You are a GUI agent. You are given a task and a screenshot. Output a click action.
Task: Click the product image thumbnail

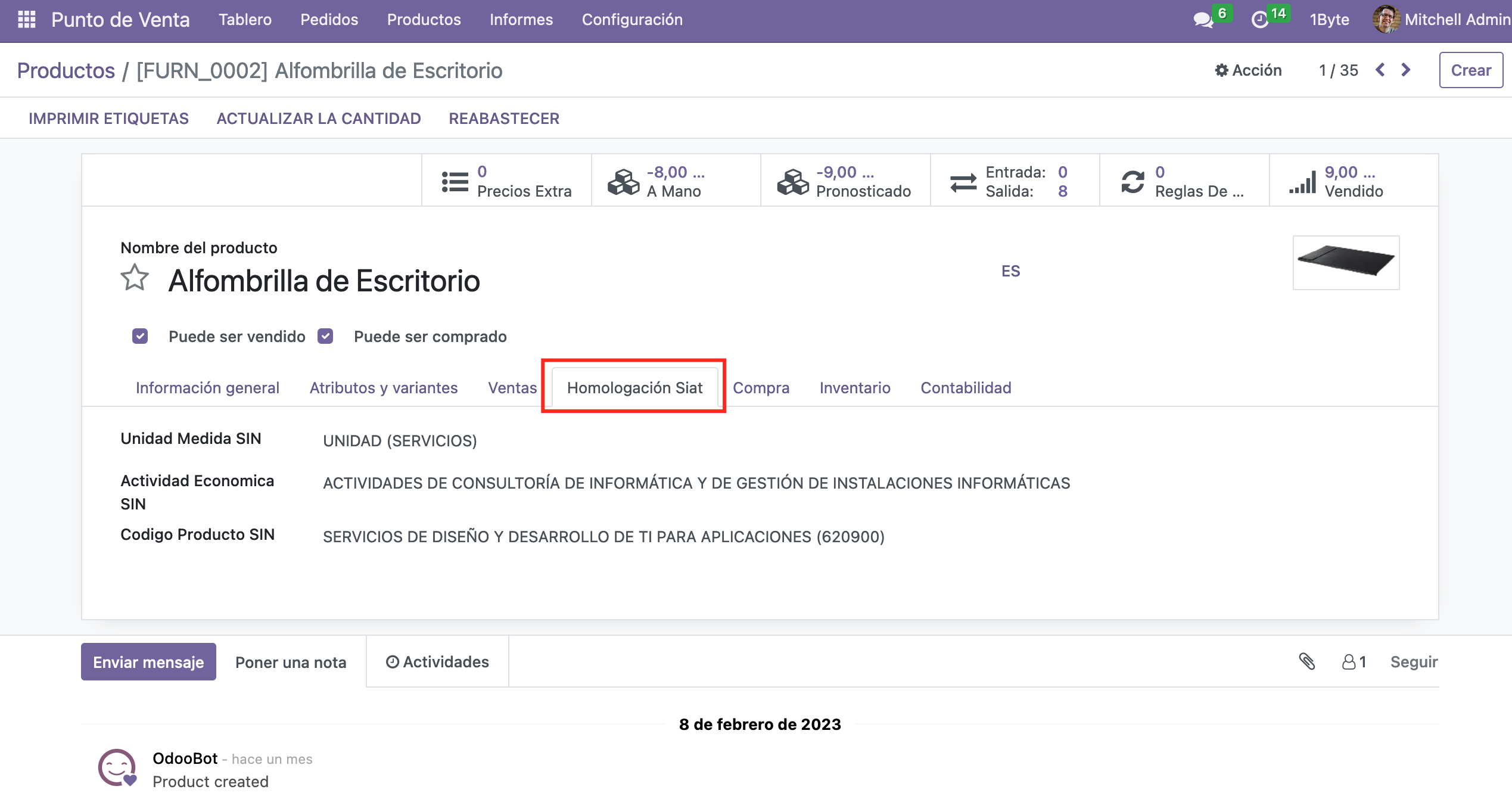[1345, 262]
